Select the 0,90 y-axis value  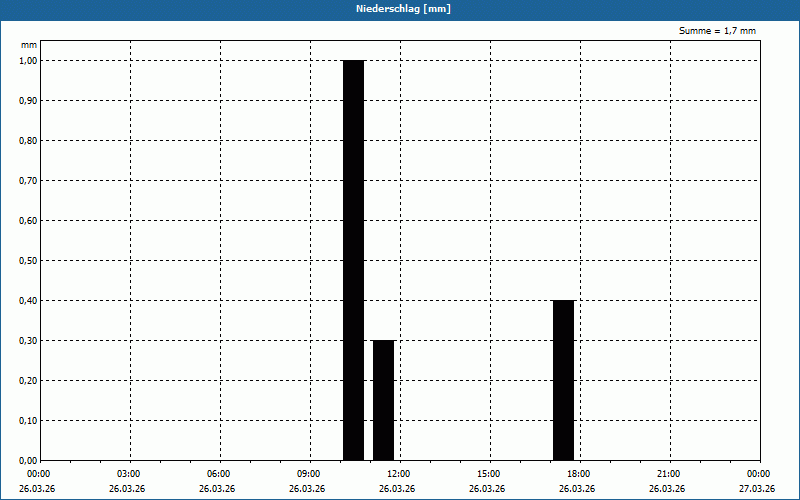point(28,101)
